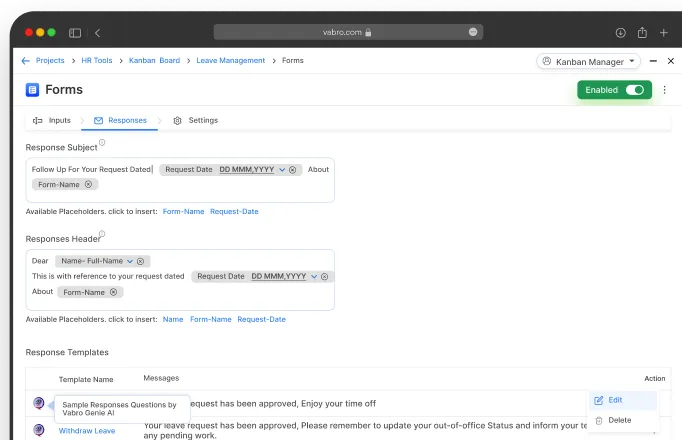682x440 pixels.
Task: Click Genie AI icon beside Withdraw Leave
Action: coord(39,430)
